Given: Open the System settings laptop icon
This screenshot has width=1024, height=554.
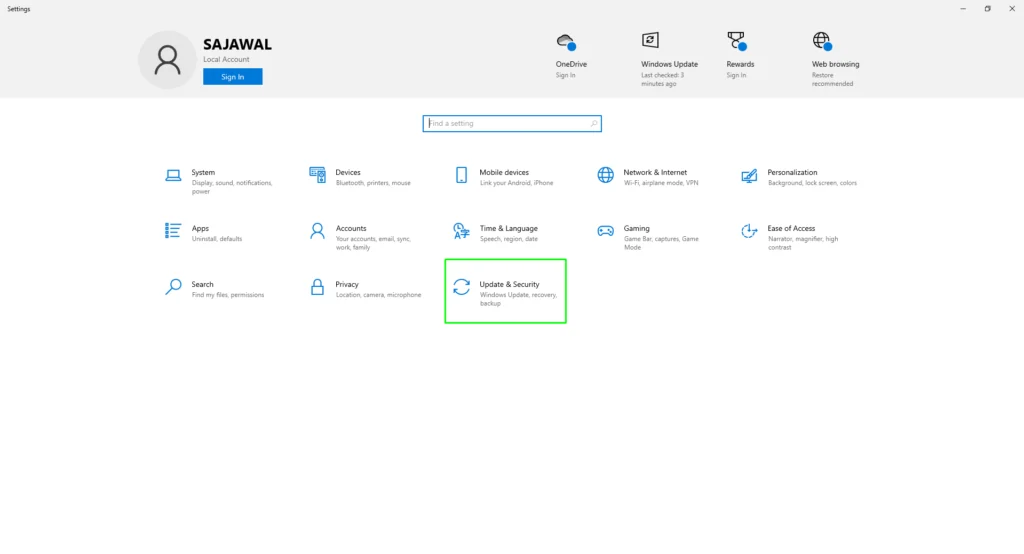Looking at the screenshot, I should click(x=173, y=175).
